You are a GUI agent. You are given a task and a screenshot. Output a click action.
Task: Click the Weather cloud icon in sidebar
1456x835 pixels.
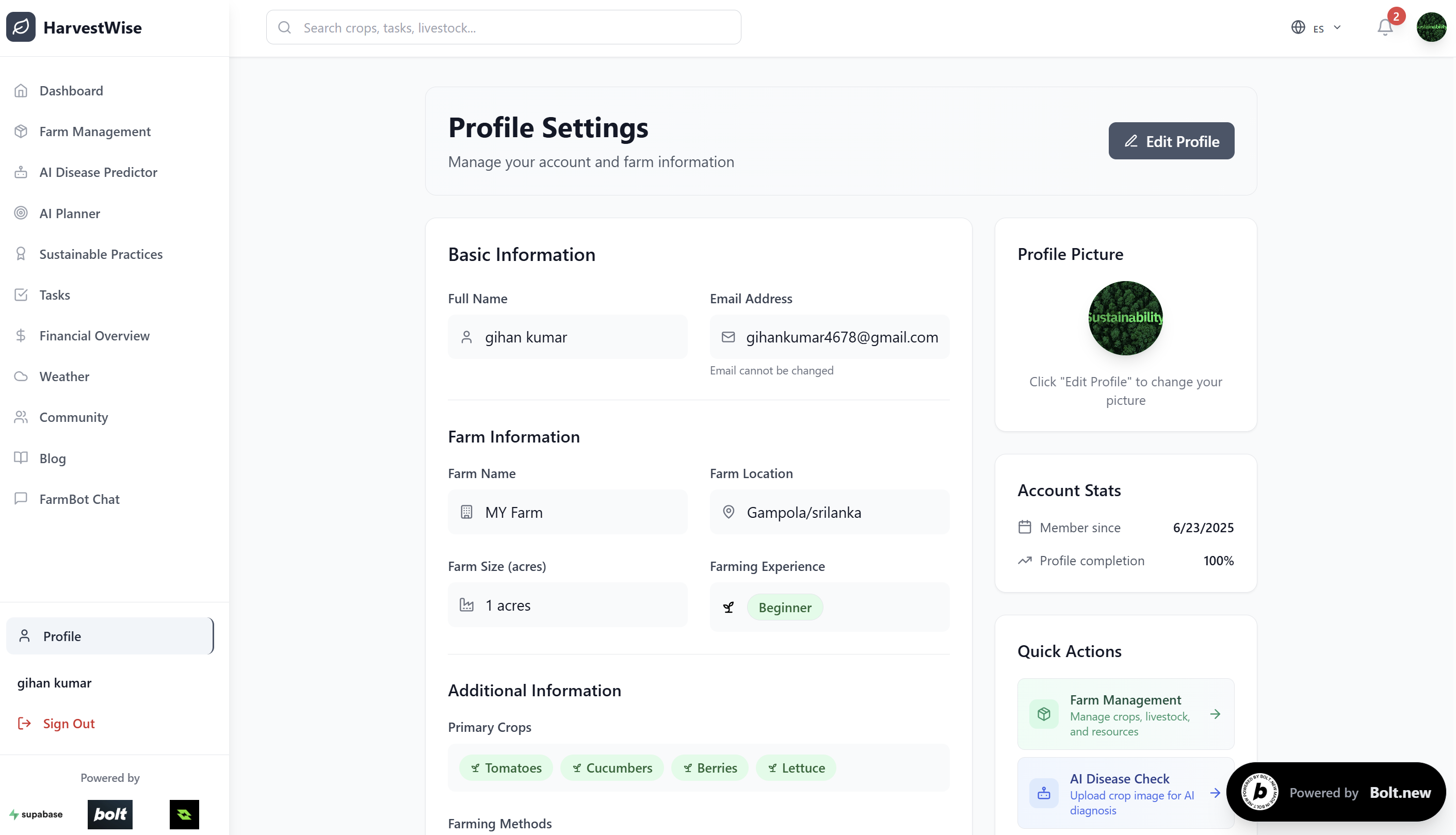click(21, 376)
